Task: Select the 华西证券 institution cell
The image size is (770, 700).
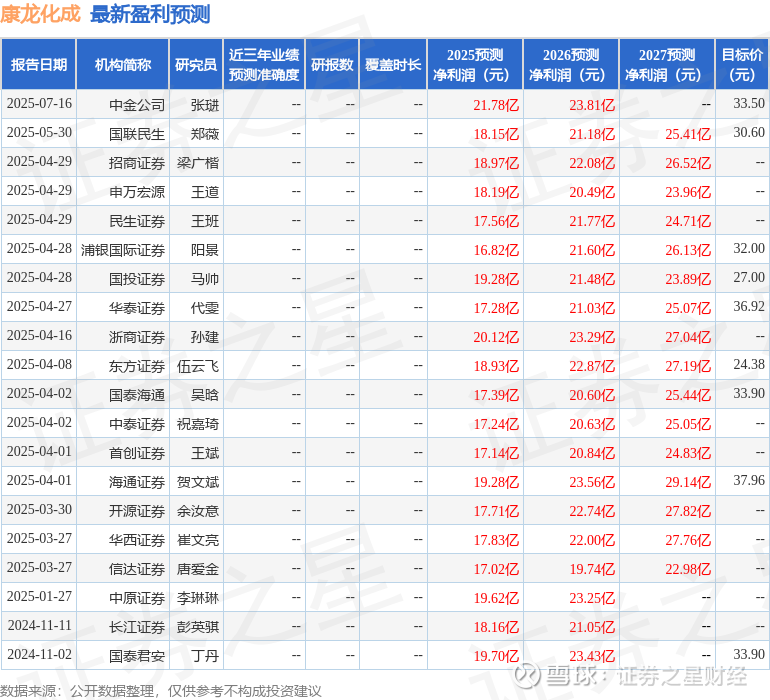Action: pyautogui.click(x=123, y=539)
